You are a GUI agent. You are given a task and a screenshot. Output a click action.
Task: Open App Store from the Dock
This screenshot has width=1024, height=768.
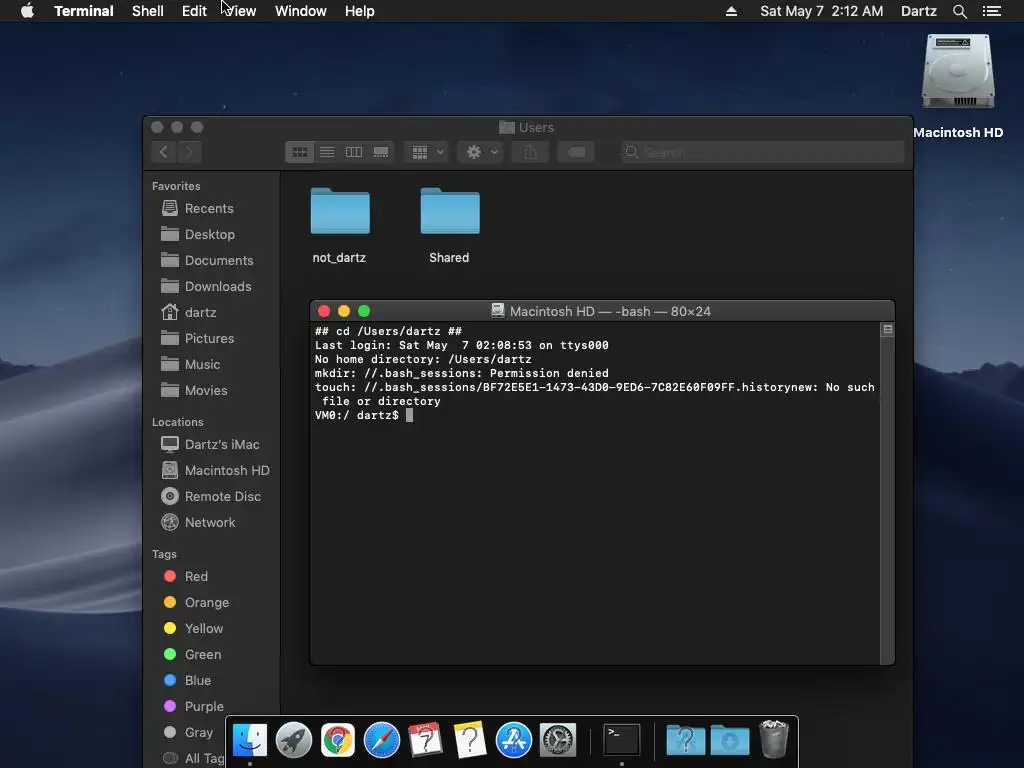[x=513, y=740]
